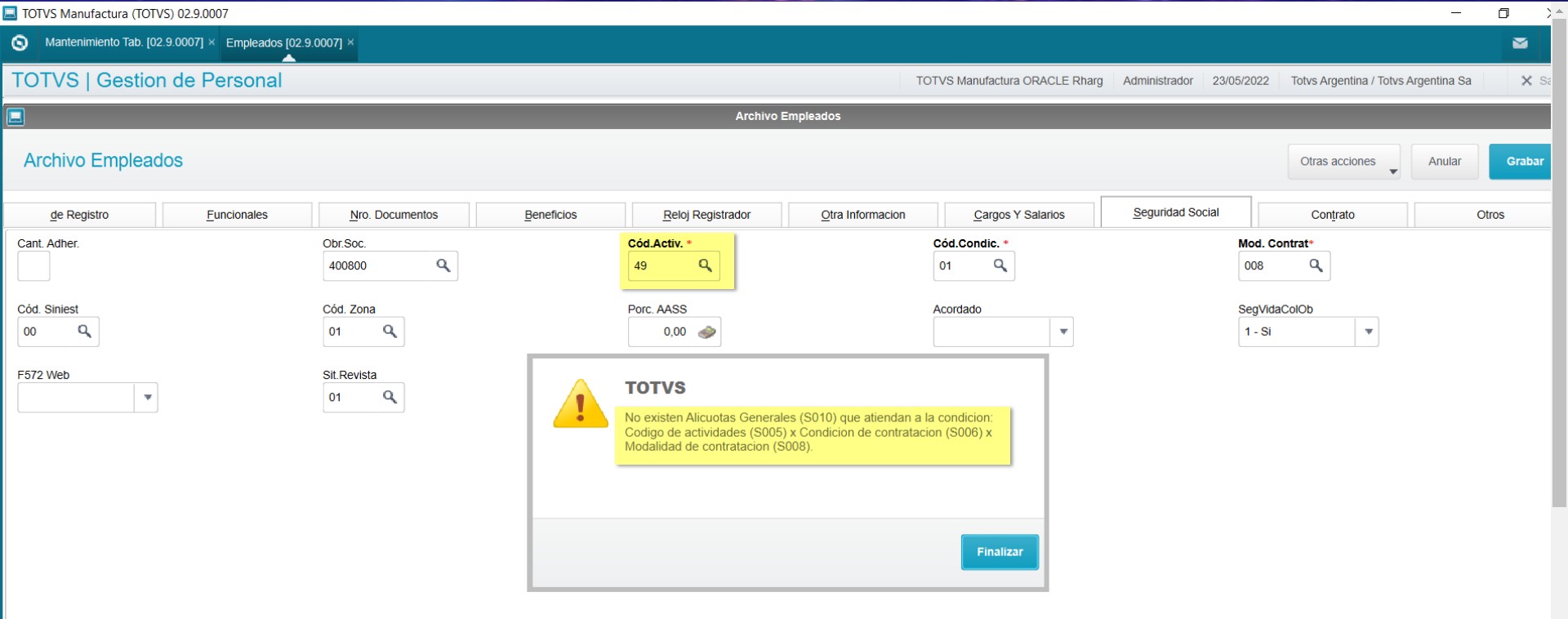Click the date 23/05/2022 in header

[x=1241, y=81]
